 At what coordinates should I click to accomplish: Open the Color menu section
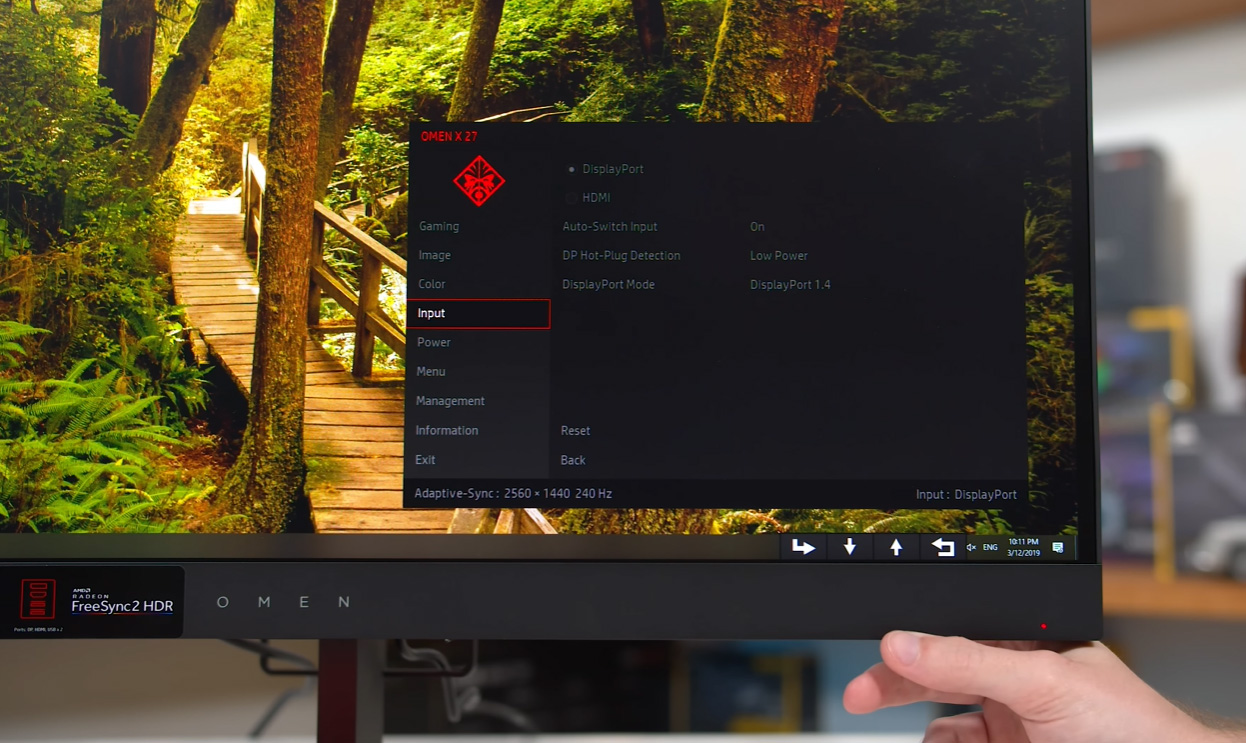click(431, 284)
